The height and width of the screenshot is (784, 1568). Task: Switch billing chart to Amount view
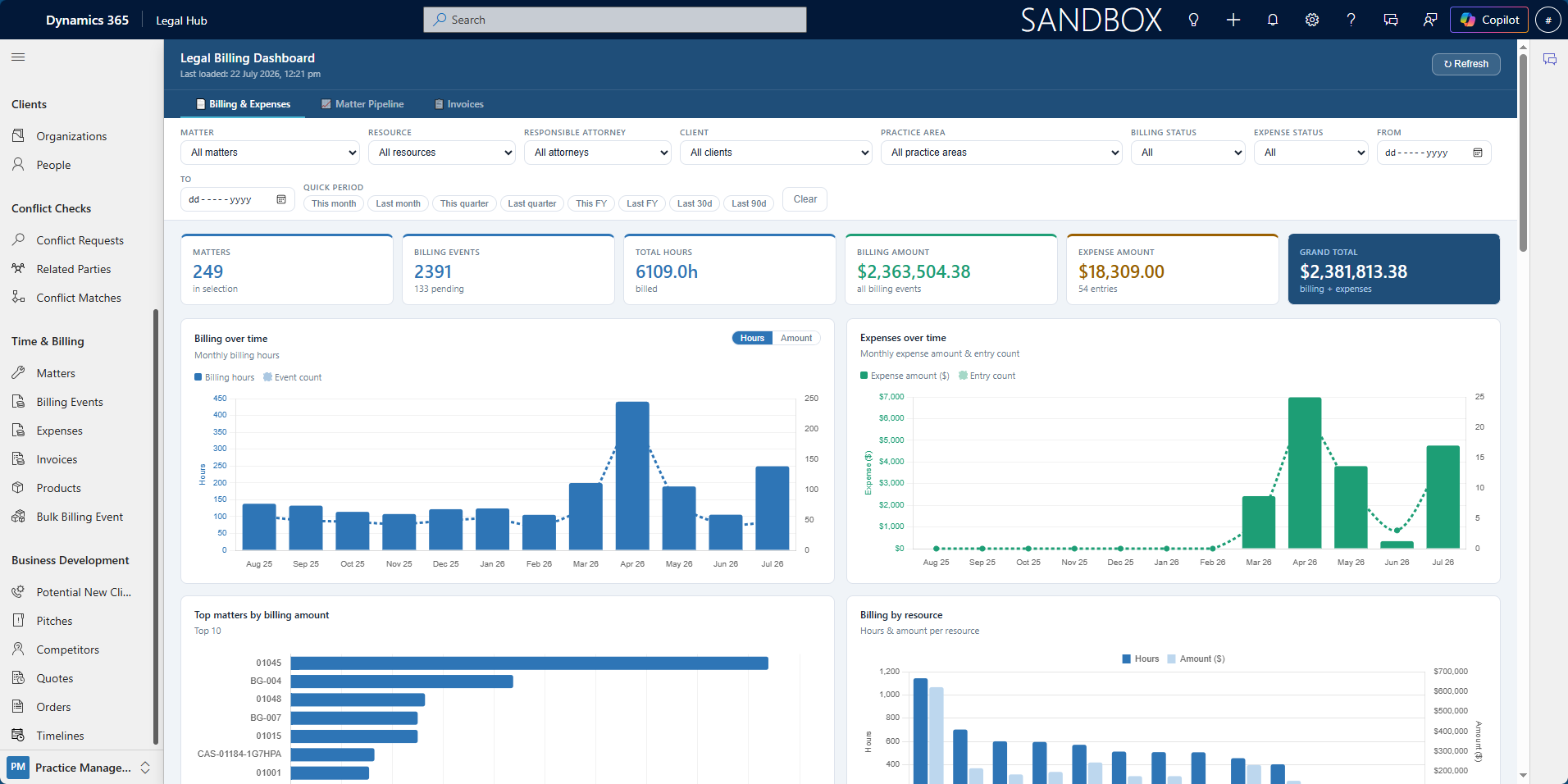click(796, 338)
